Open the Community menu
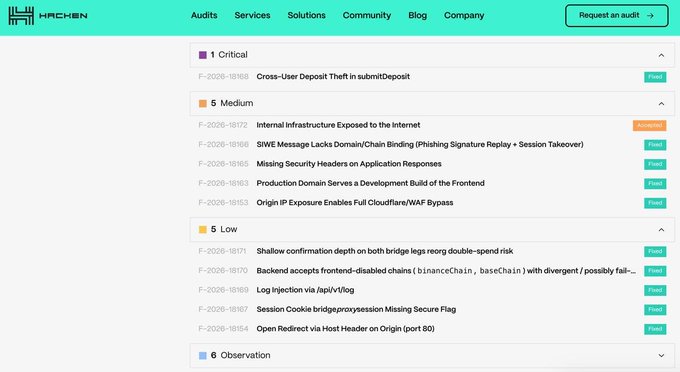Screen dimensions: 680x372 [367, 15]
